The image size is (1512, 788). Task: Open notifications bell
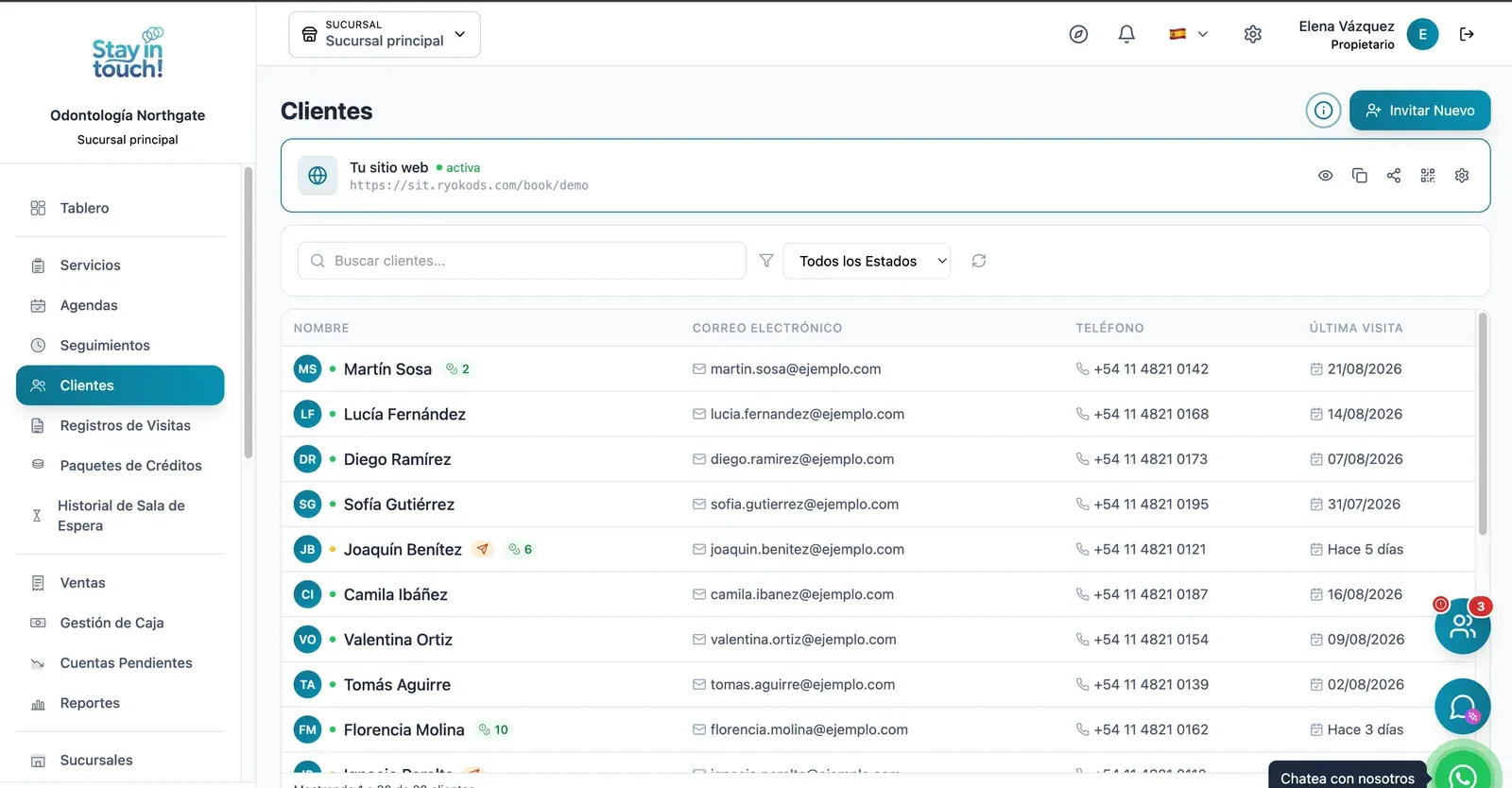(1126, 34)
